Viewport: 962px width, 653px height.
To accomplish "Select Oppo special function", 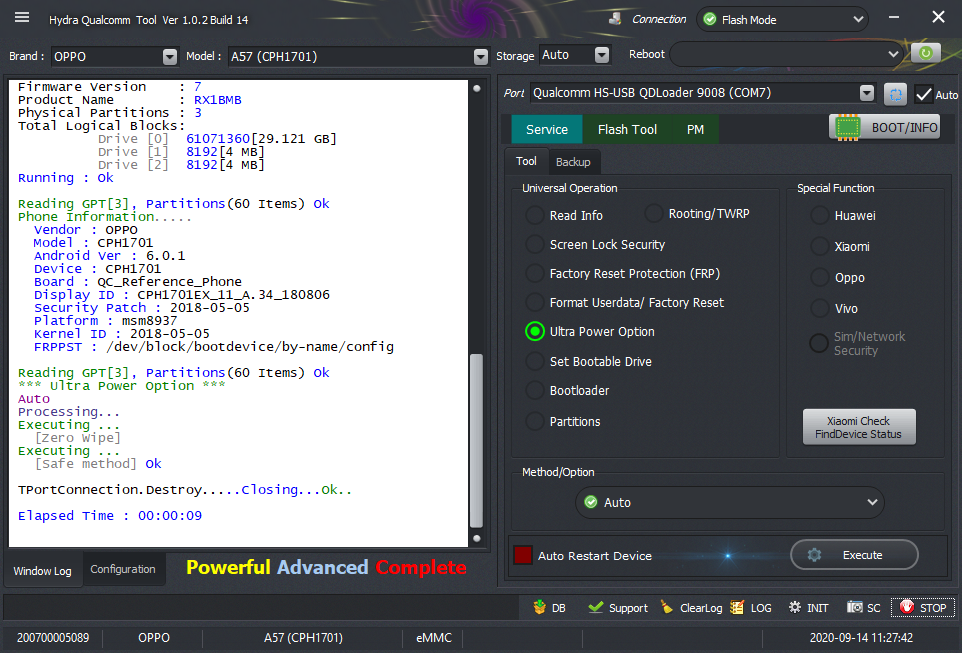I will click(x=820, y=277).
